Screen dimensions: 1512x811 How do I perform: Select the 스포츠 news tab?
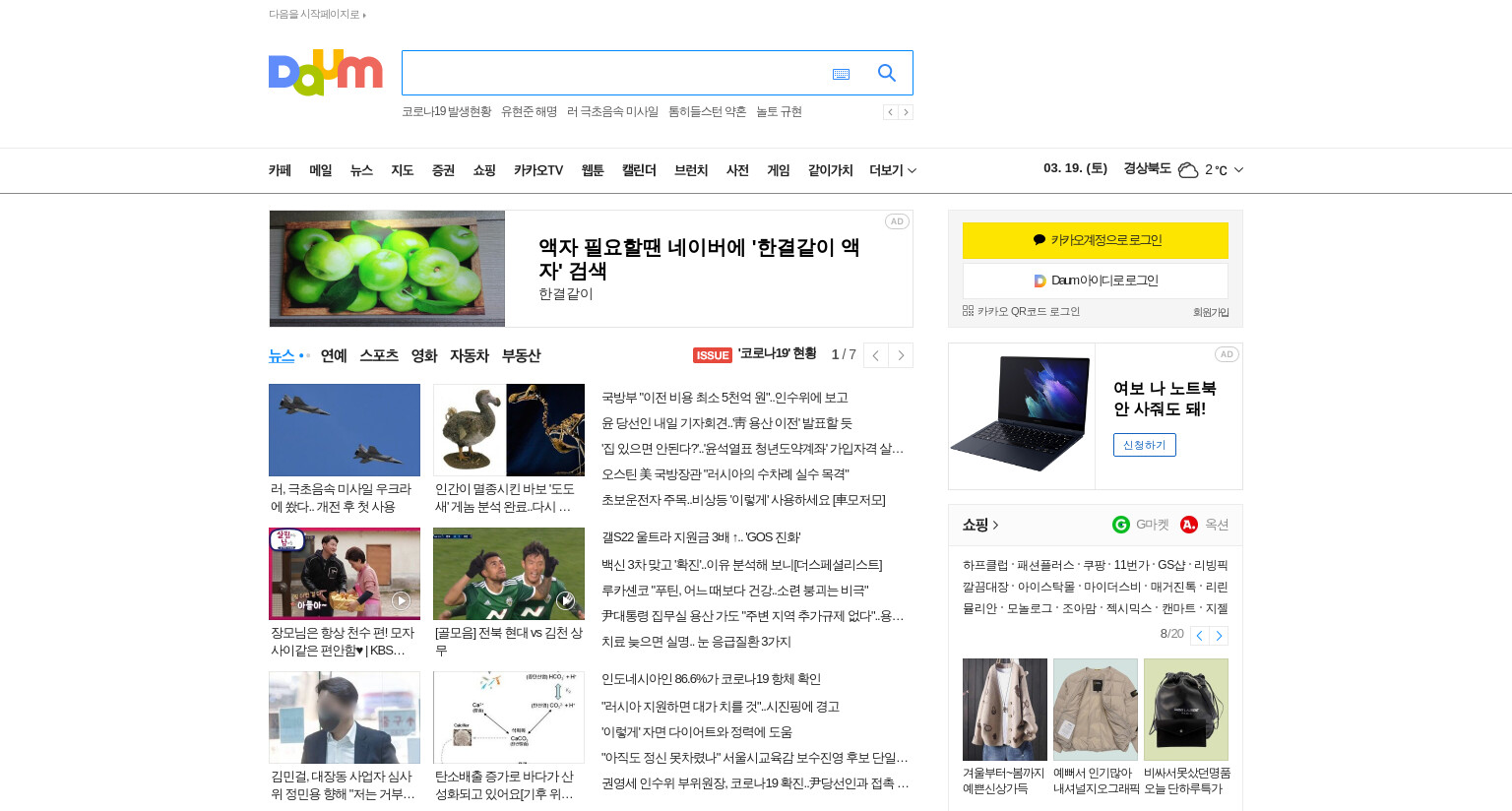coord(379,355)
